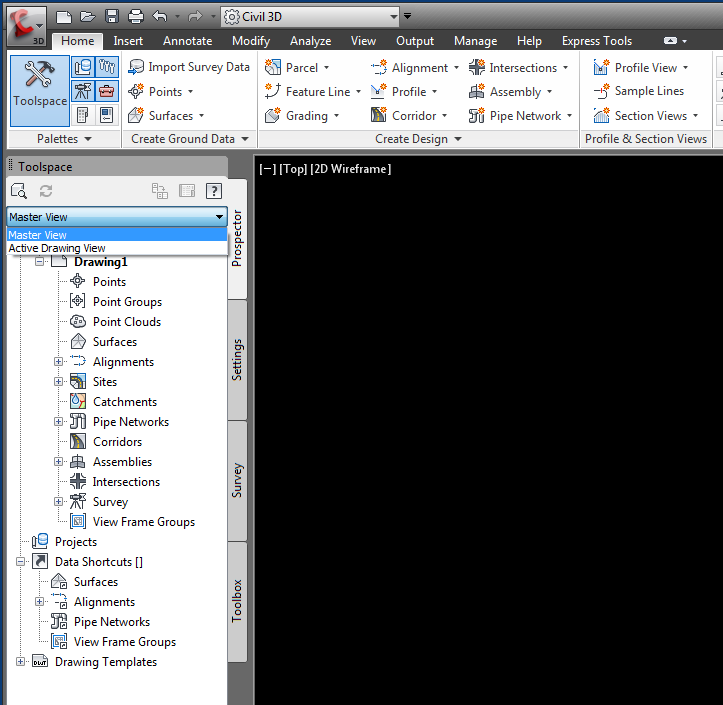This screenshot has height=705, width=723.
Task: Toggle the Settings tab display icon
Action: click(107, 67)
